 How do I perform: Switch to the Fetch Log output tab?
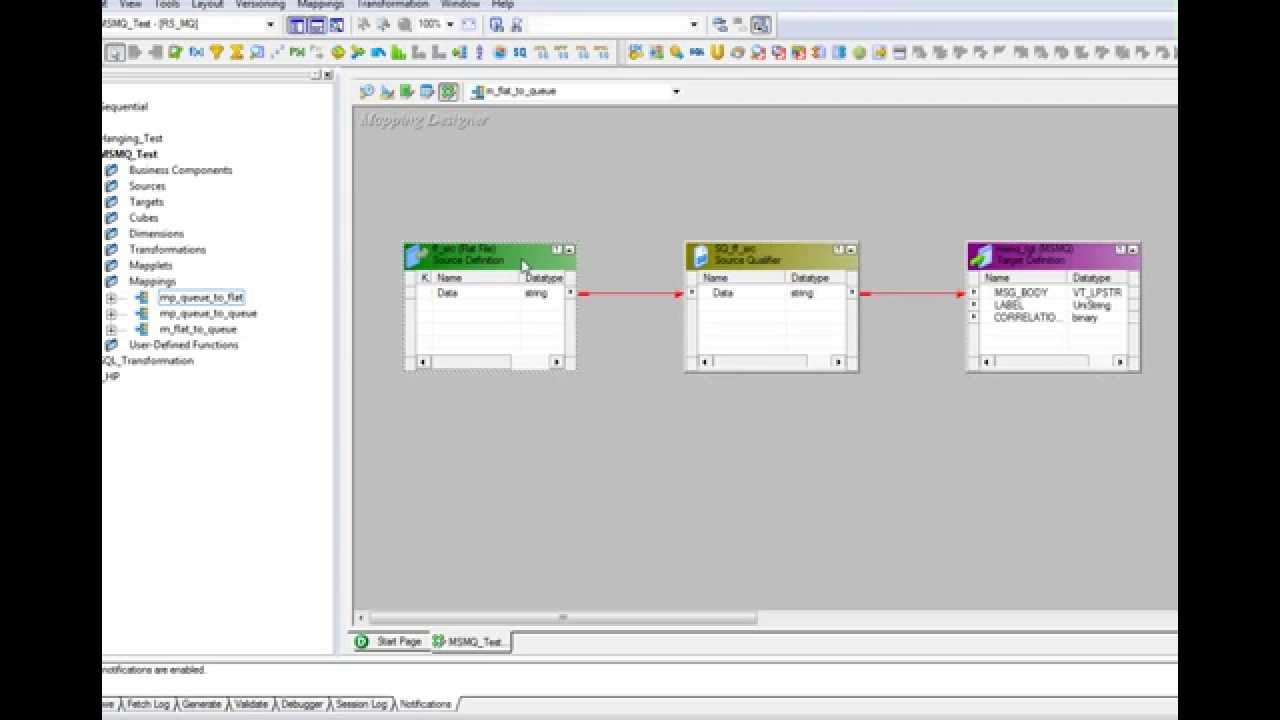pos(147,704)
